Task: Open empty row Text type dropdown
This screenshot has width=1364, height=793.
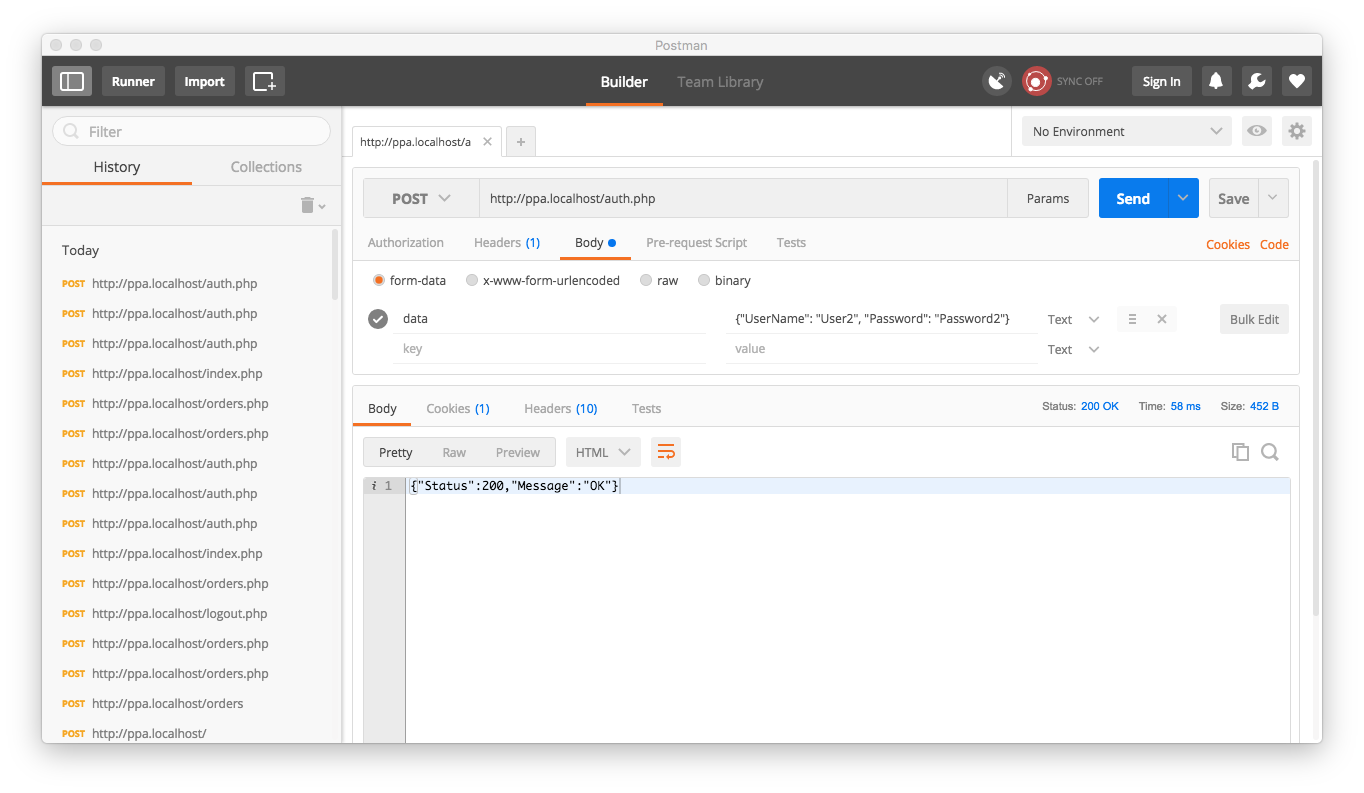Action: tap(1074, 349)
